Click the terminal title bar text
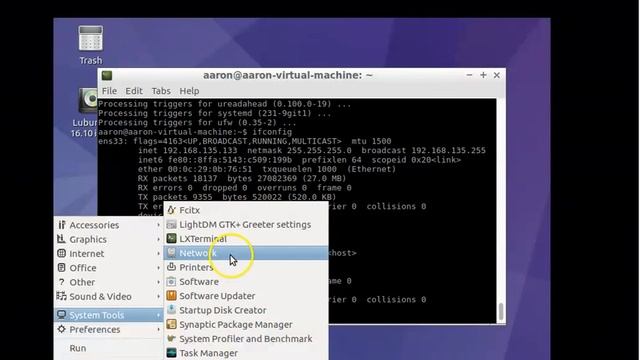Screen dimensions: 640x360 coord(288,75)
